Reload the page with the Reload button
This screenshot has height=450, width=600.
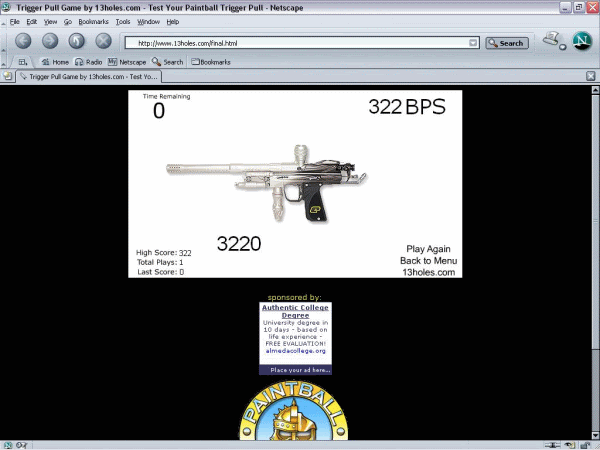click(77, 41)
